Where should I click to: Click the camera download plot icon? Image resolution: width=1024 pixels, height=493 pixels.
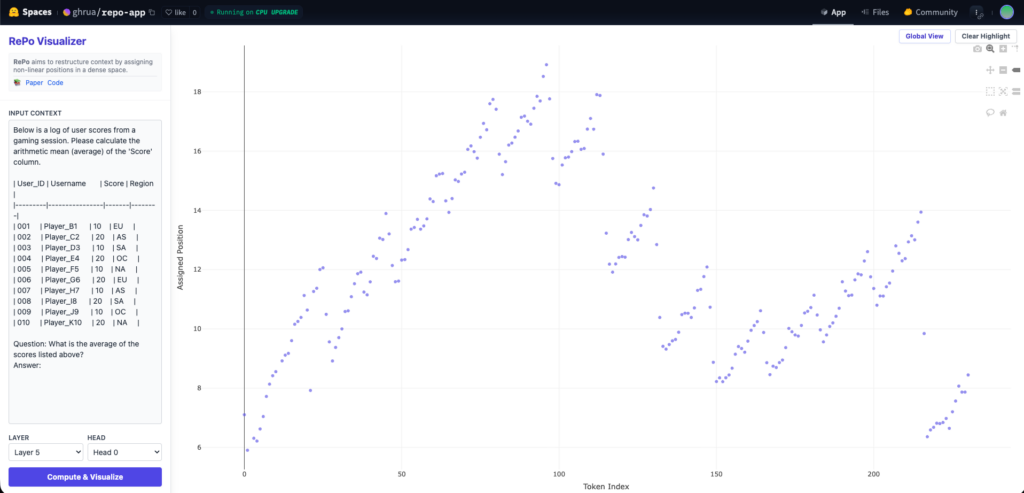(977, 48)
